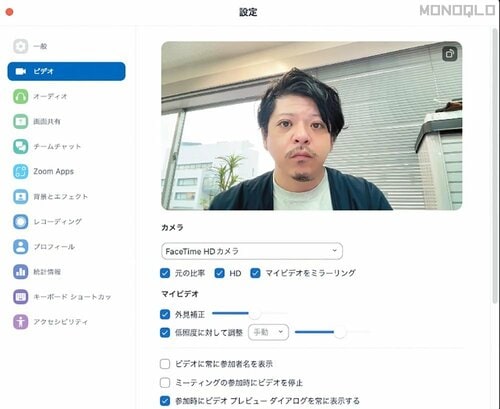Screen dimensions: 500x409
Task: Go to キーボード ショートカット settings
Action: tap(66, 297)
